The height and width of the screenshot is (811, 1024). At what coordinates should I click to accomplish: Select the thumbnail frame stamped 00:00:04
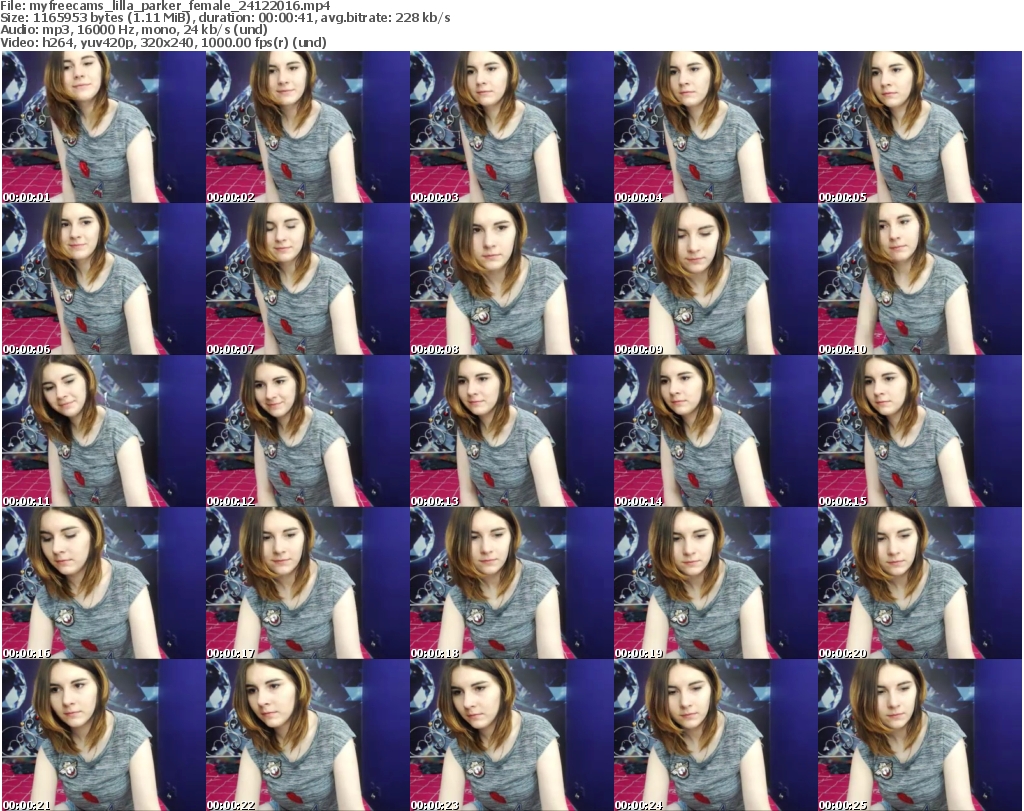pyautogui.click(x=715, y=127)
